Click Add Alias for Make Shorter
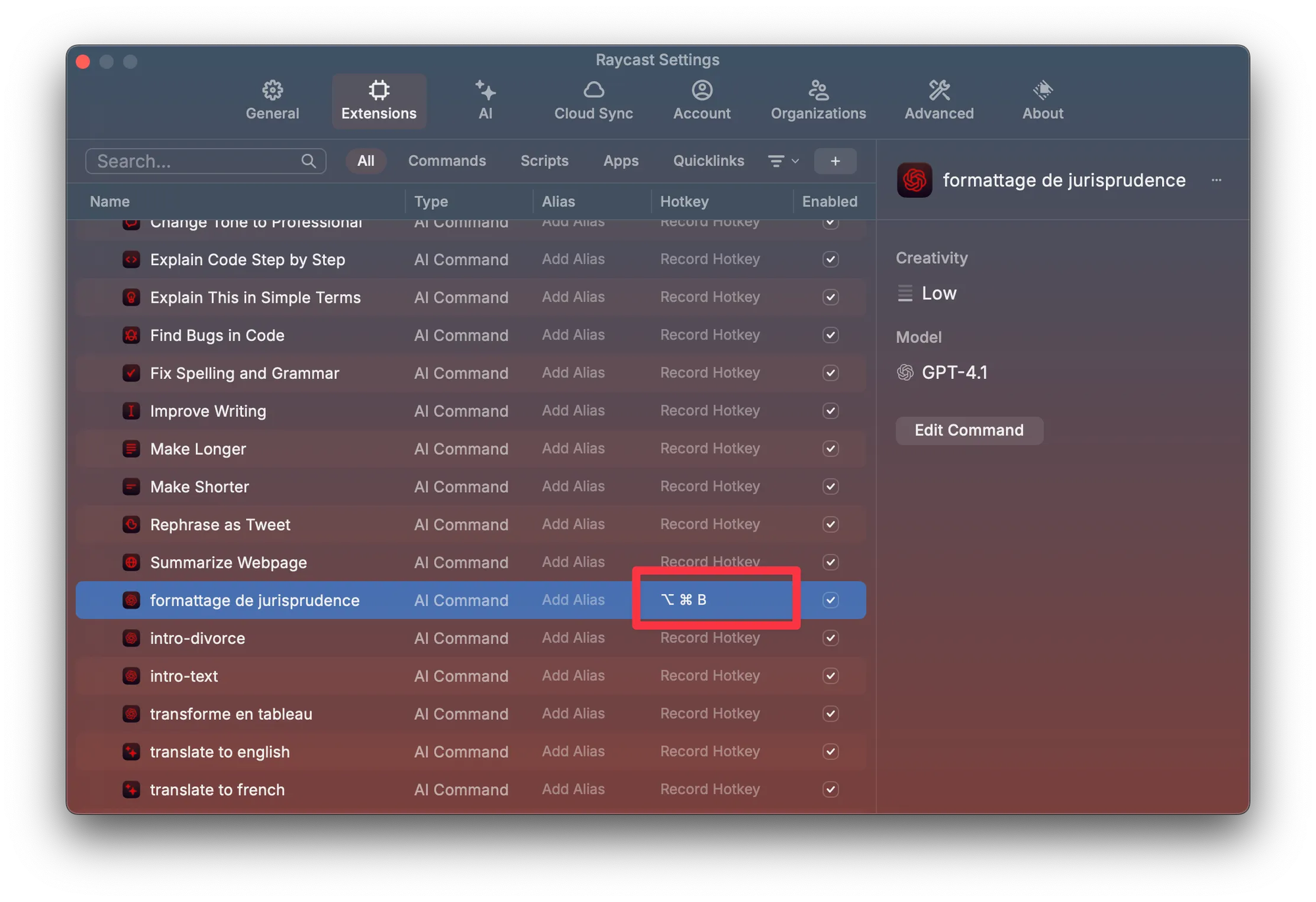The height and width of the screenshot is (902, 1316). tap(573, 487)
